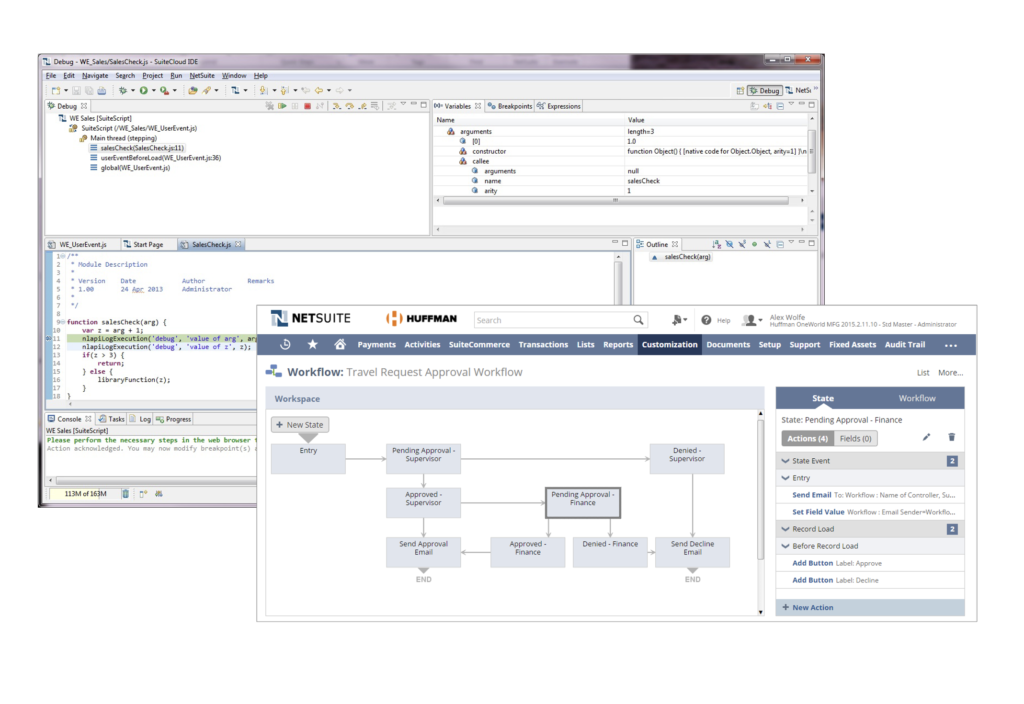Open the Send Email action link

tap(811, 495)
